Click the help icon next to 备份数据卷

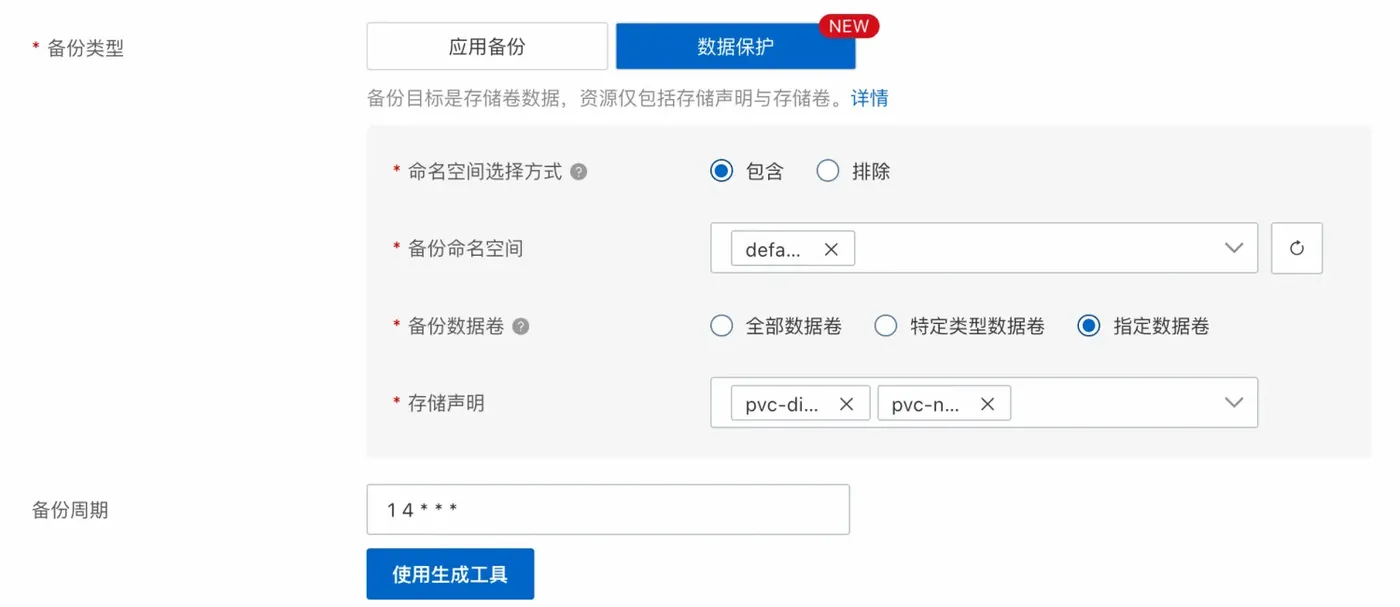point(520,326)
